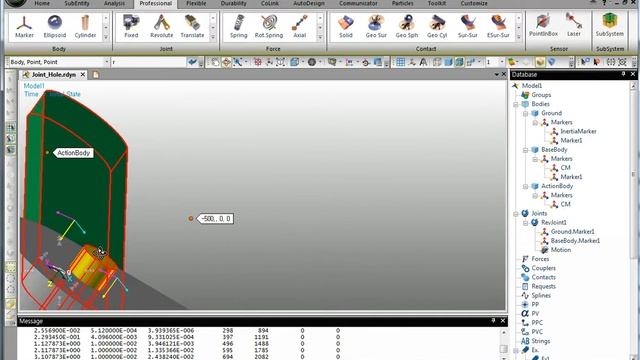Select Splines in the Database tree
This screenshot has width=640, height=360.
[541, 296]
